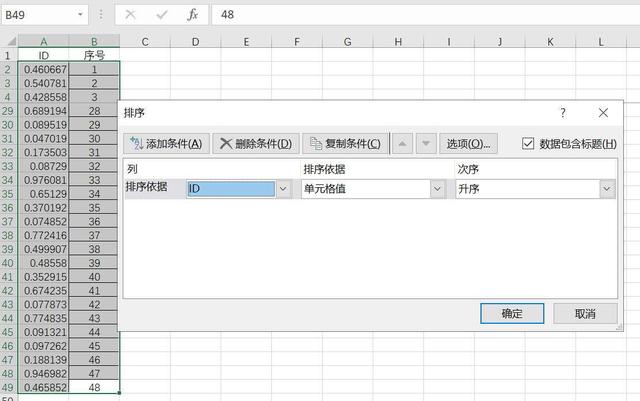Click the Add Condition (添加条件) button
This screenshot has width=640, height=401.
[167, 144]
